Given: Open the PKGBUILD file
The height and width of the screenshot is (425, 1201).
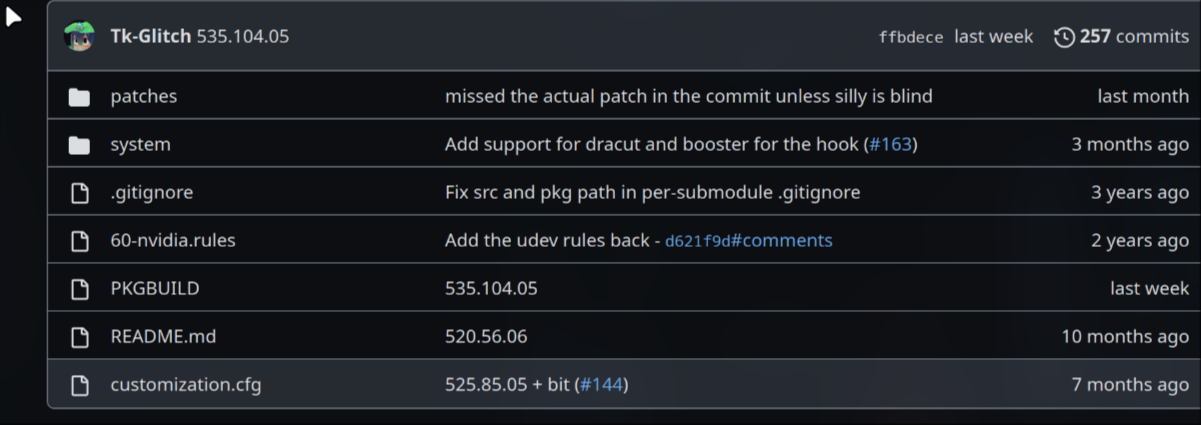Looking at the screenshot, I should pyautogui.click(x=154, y=289).
